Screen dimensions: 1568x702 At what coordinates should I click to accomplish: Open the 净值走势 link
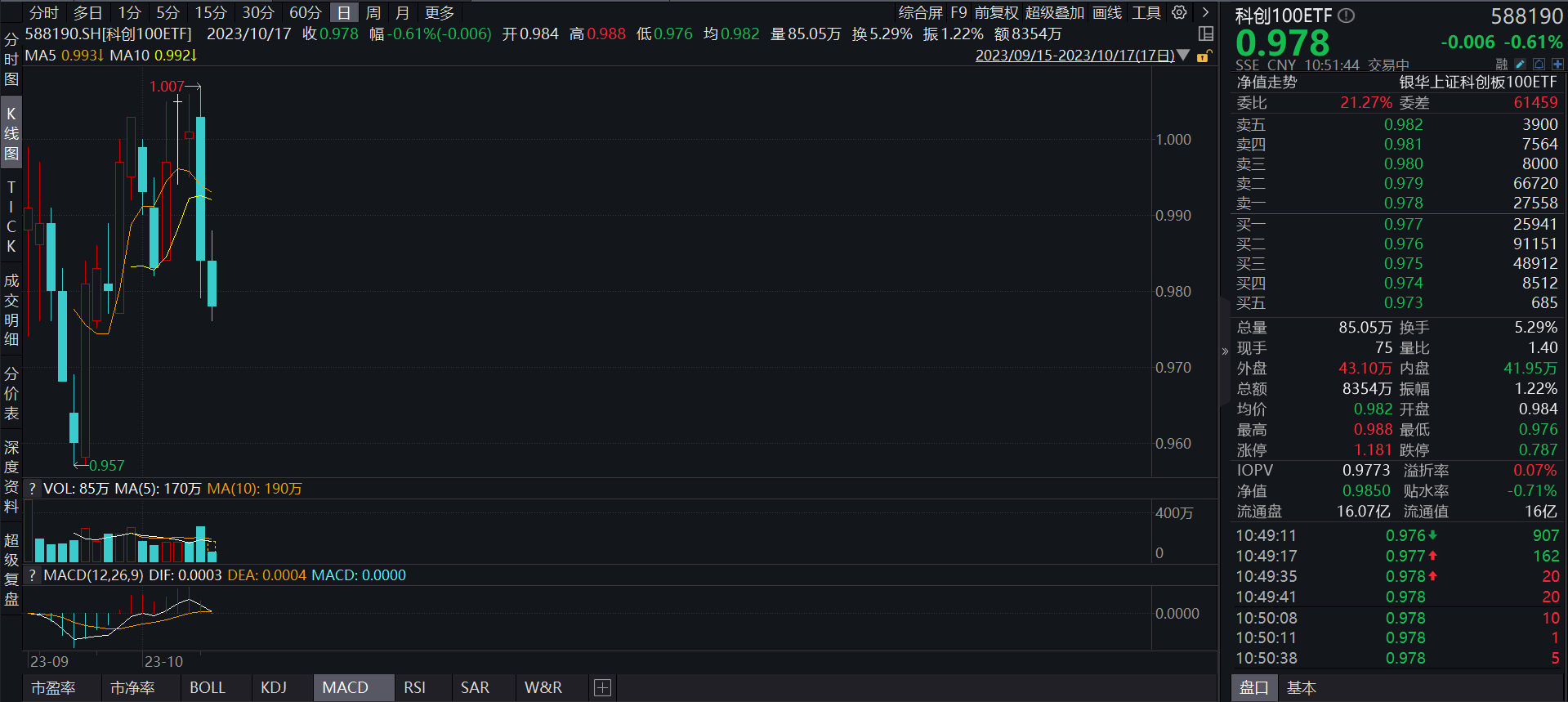(x=1266, y=83)
